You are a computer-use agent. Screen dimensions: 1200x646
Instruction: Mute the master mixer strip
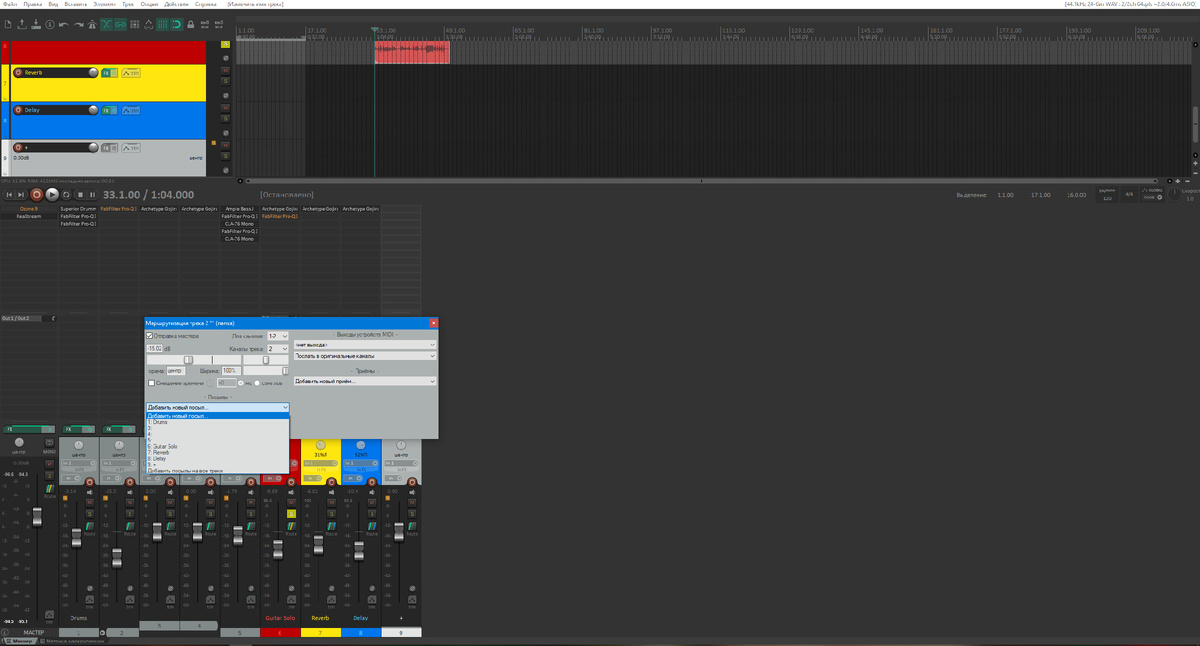point(49,463)
